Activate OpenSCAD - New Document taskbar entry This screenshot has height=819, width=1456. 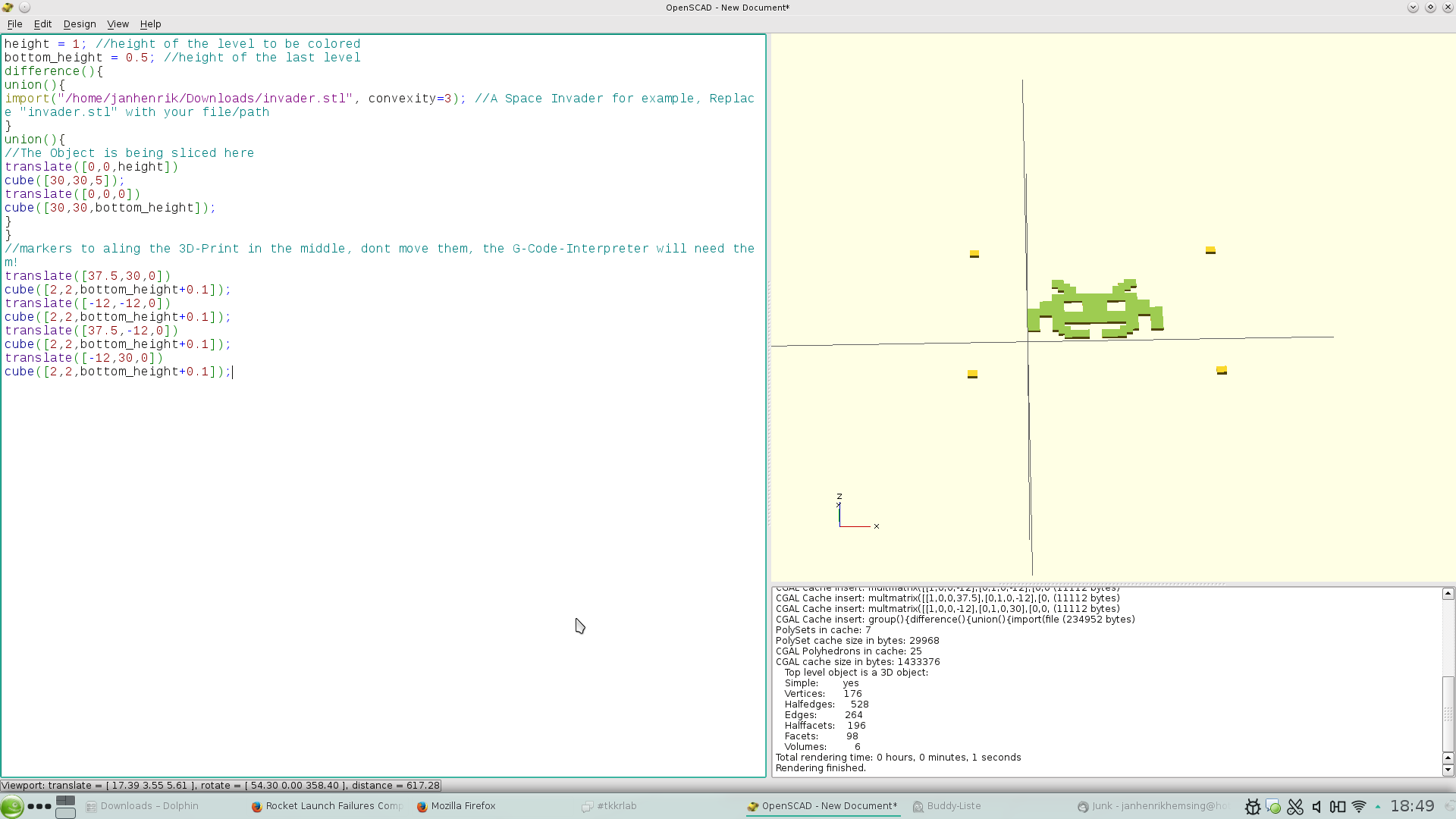coord(822,806)
